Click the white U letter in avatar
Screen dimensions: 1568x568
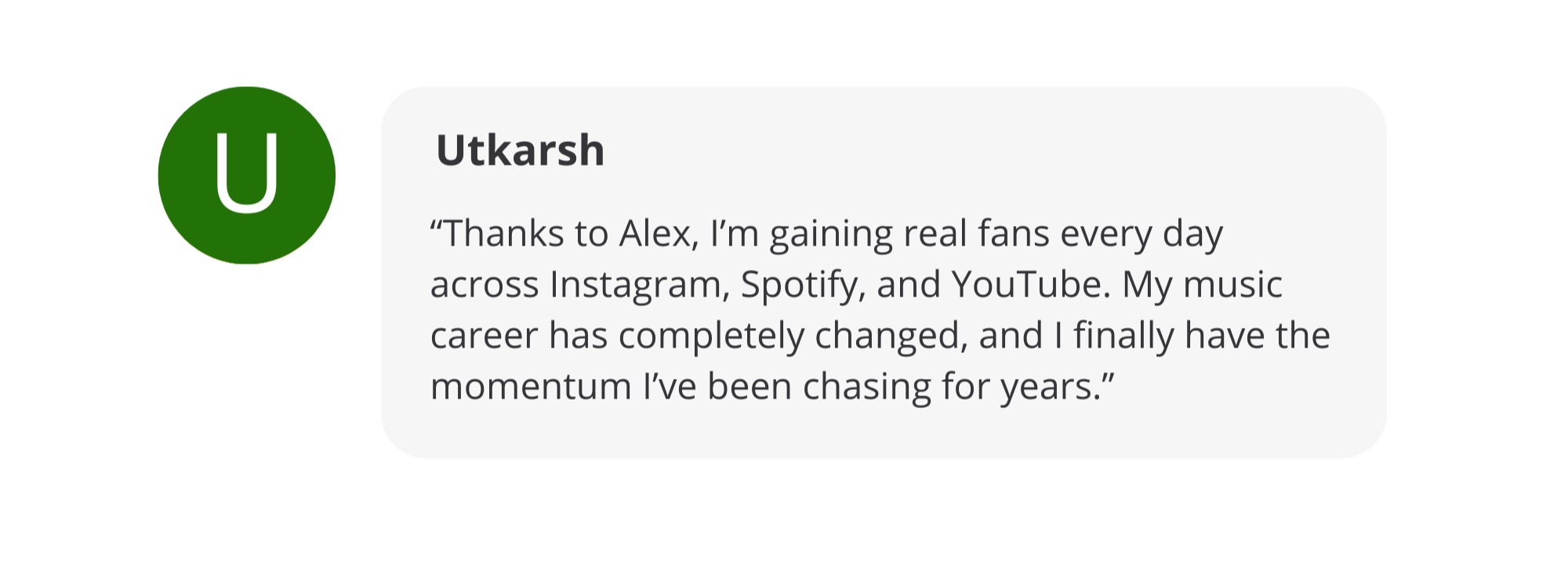[246, 174]
